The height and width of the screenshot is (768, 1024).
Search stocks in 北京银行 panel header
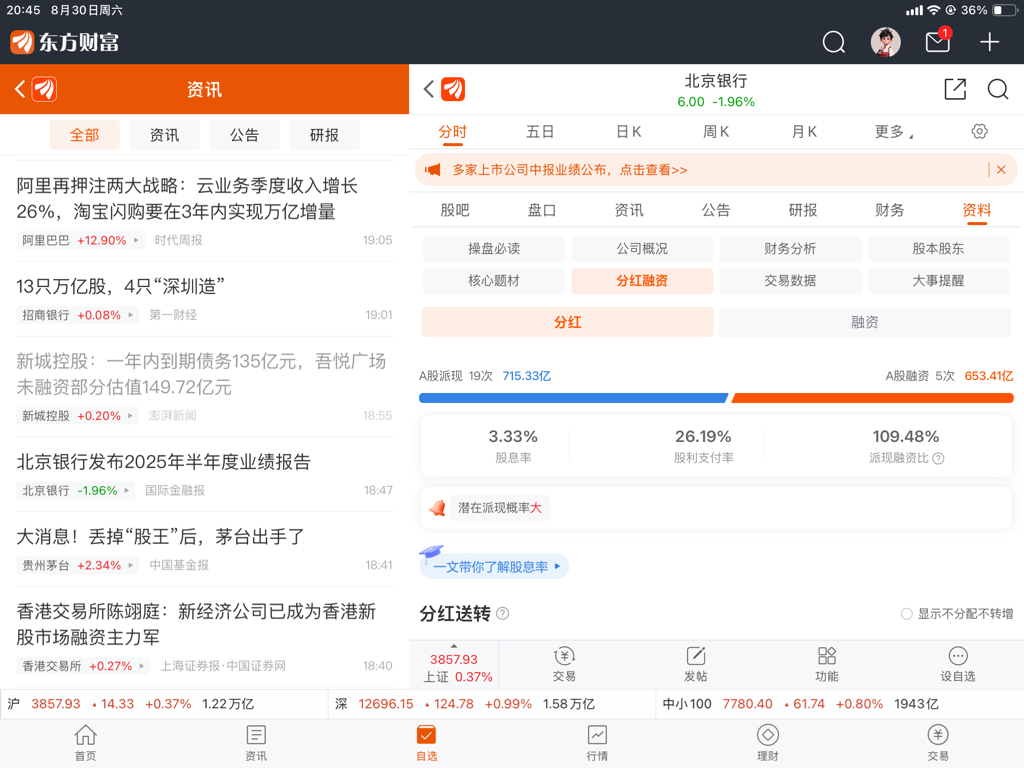[997, 89]
